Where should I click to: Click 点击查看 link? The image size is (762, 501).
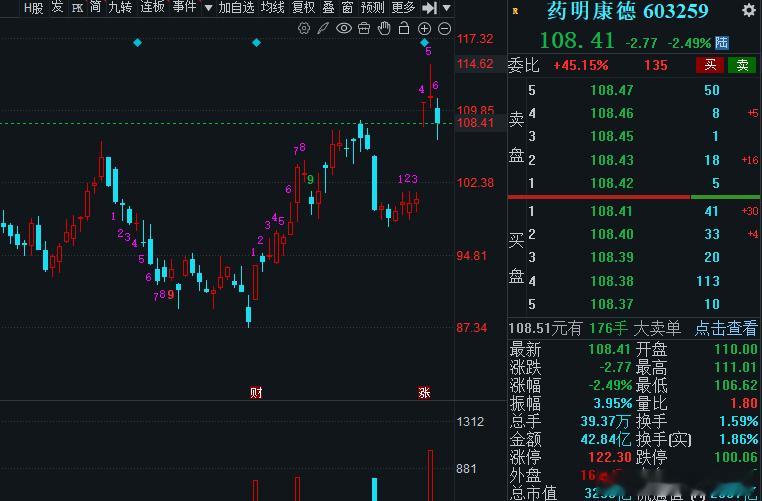coord(726,328)
